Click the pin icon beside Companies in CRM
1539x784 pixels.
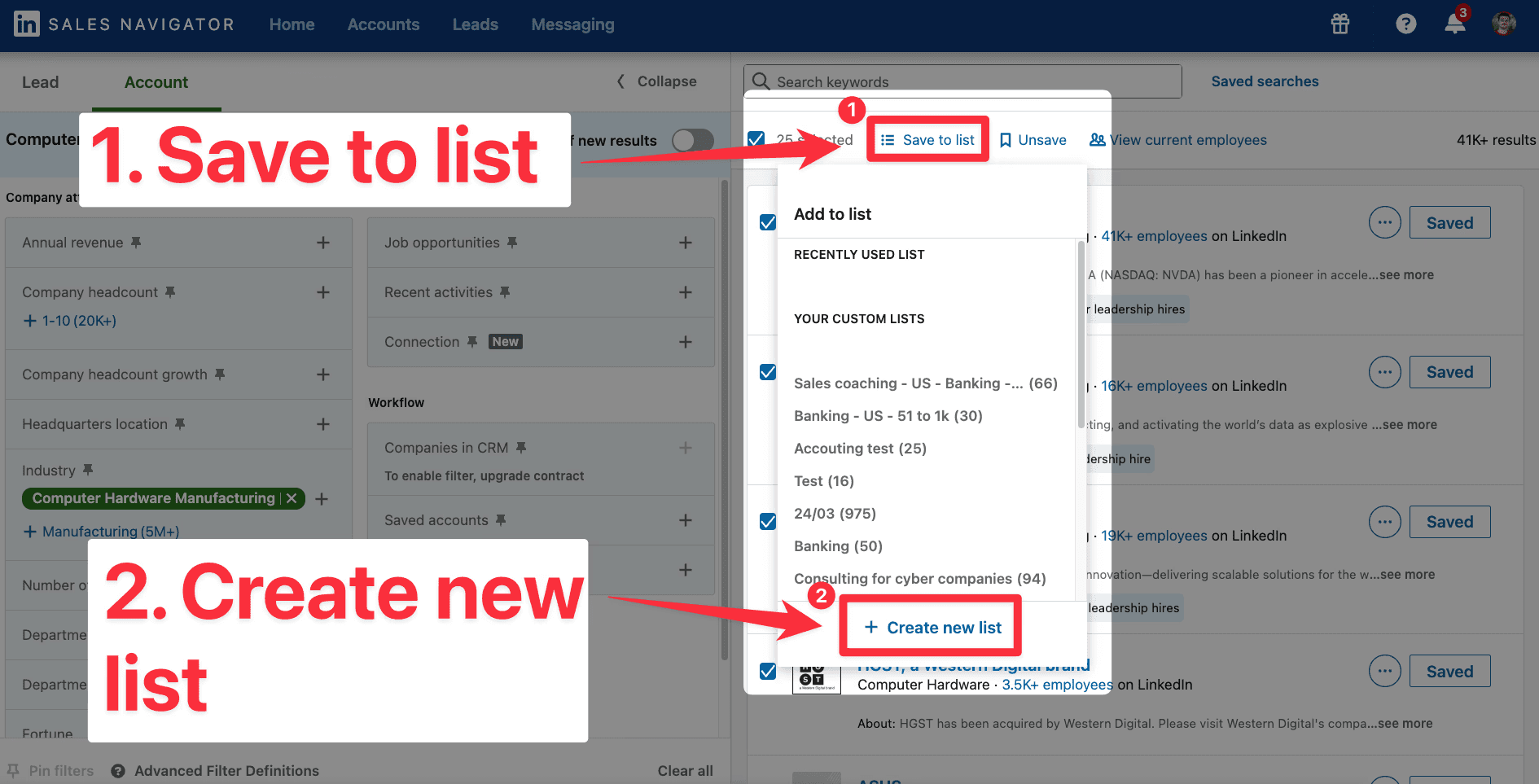click(x=521, y=448)
